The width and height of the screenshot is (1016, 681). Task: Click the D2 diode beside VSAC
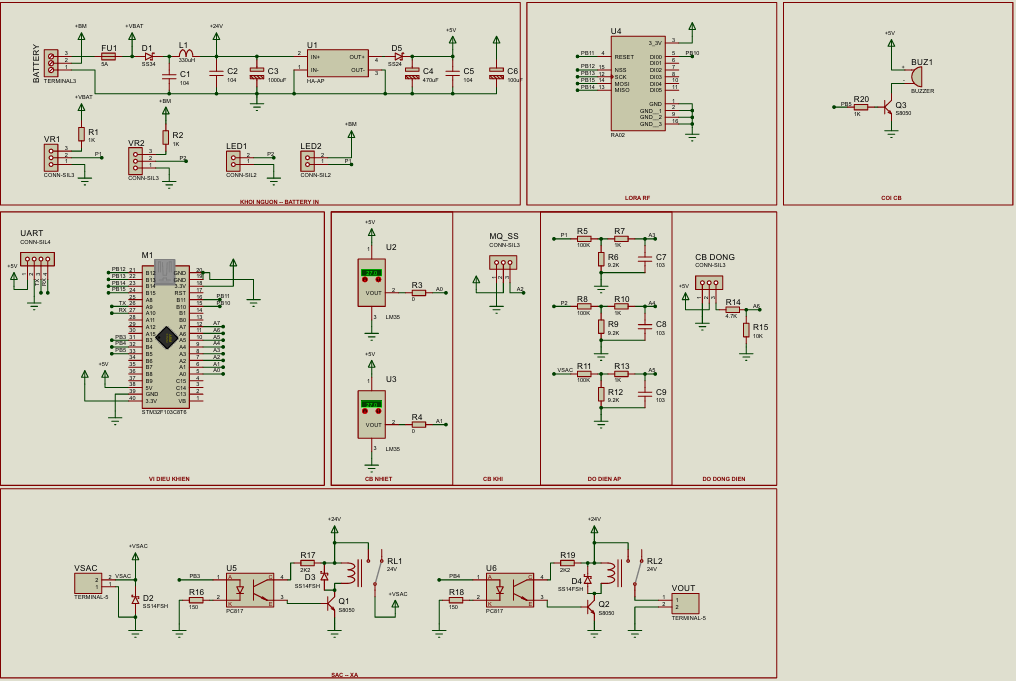pos(135,600)
